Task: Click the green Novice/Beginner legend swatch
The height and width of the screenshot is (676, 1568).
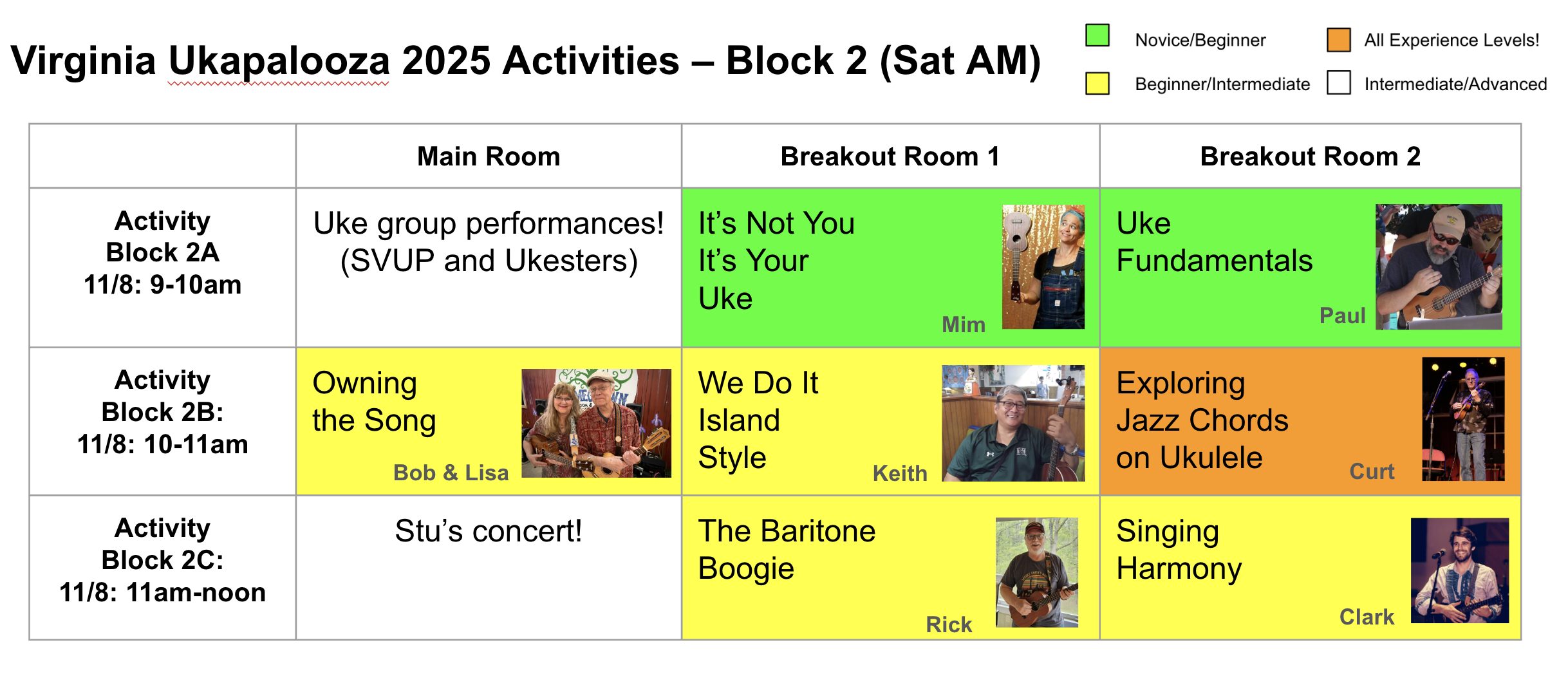Action: pos(1097,35)
